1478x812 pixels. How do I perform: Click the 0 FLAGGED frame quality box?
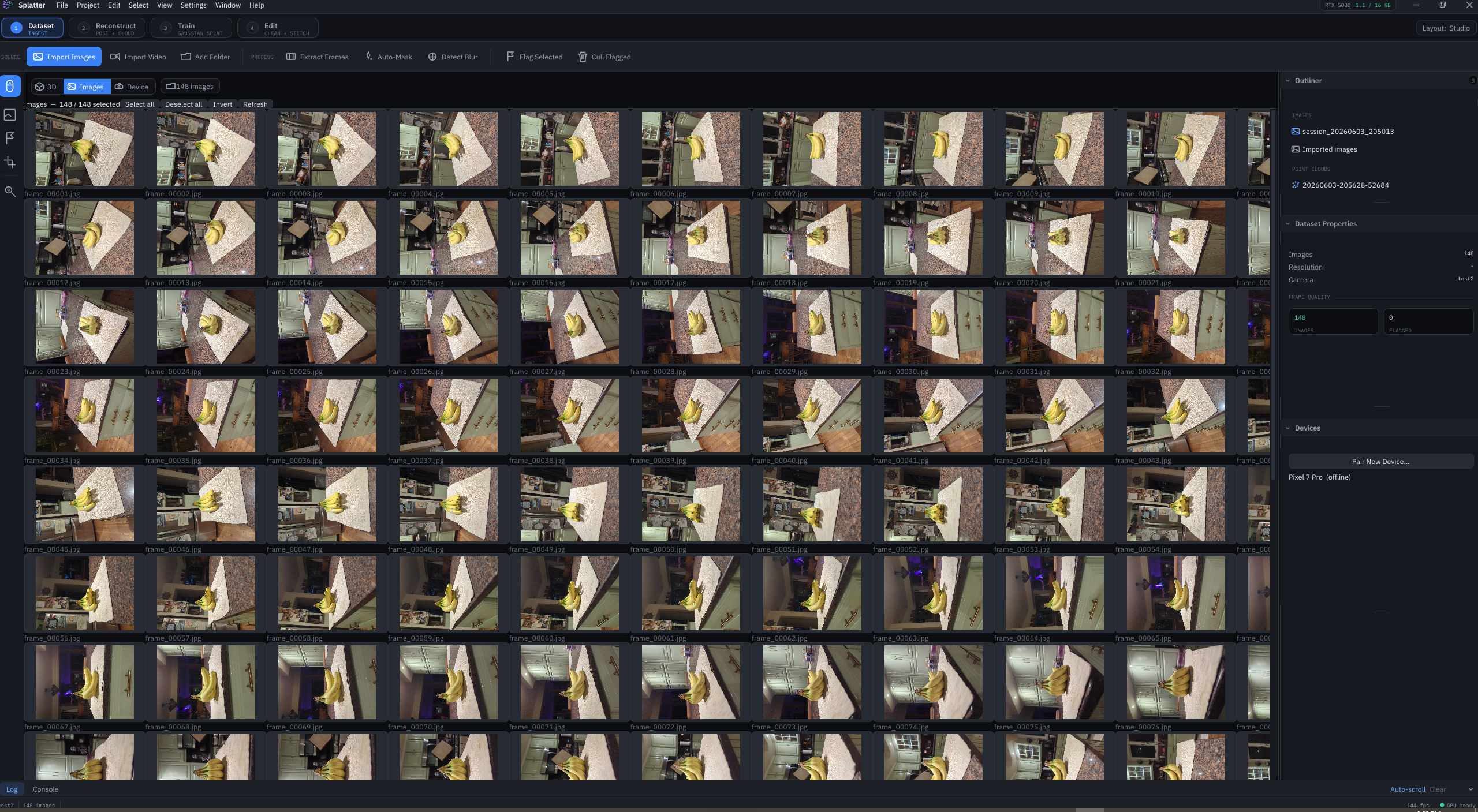click(1428, 321)
